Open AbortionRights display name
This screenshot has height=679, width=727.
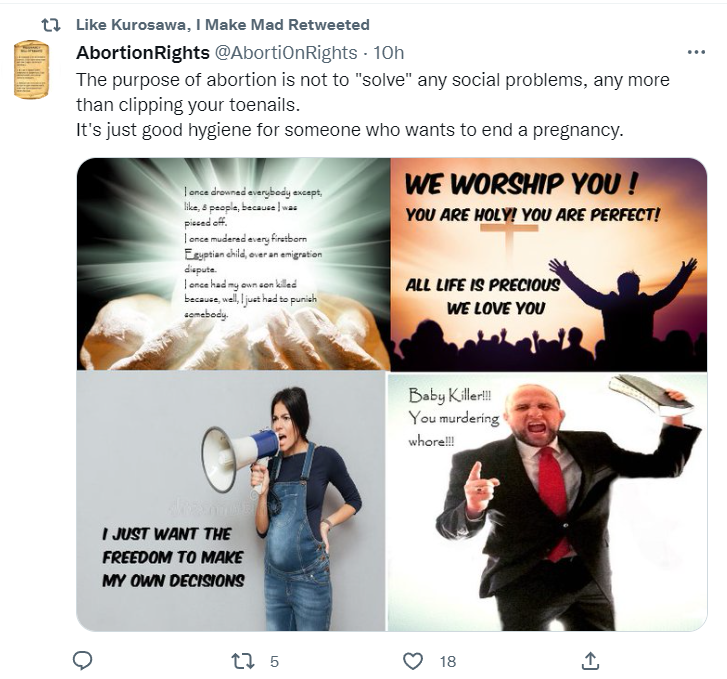point(143,53)
